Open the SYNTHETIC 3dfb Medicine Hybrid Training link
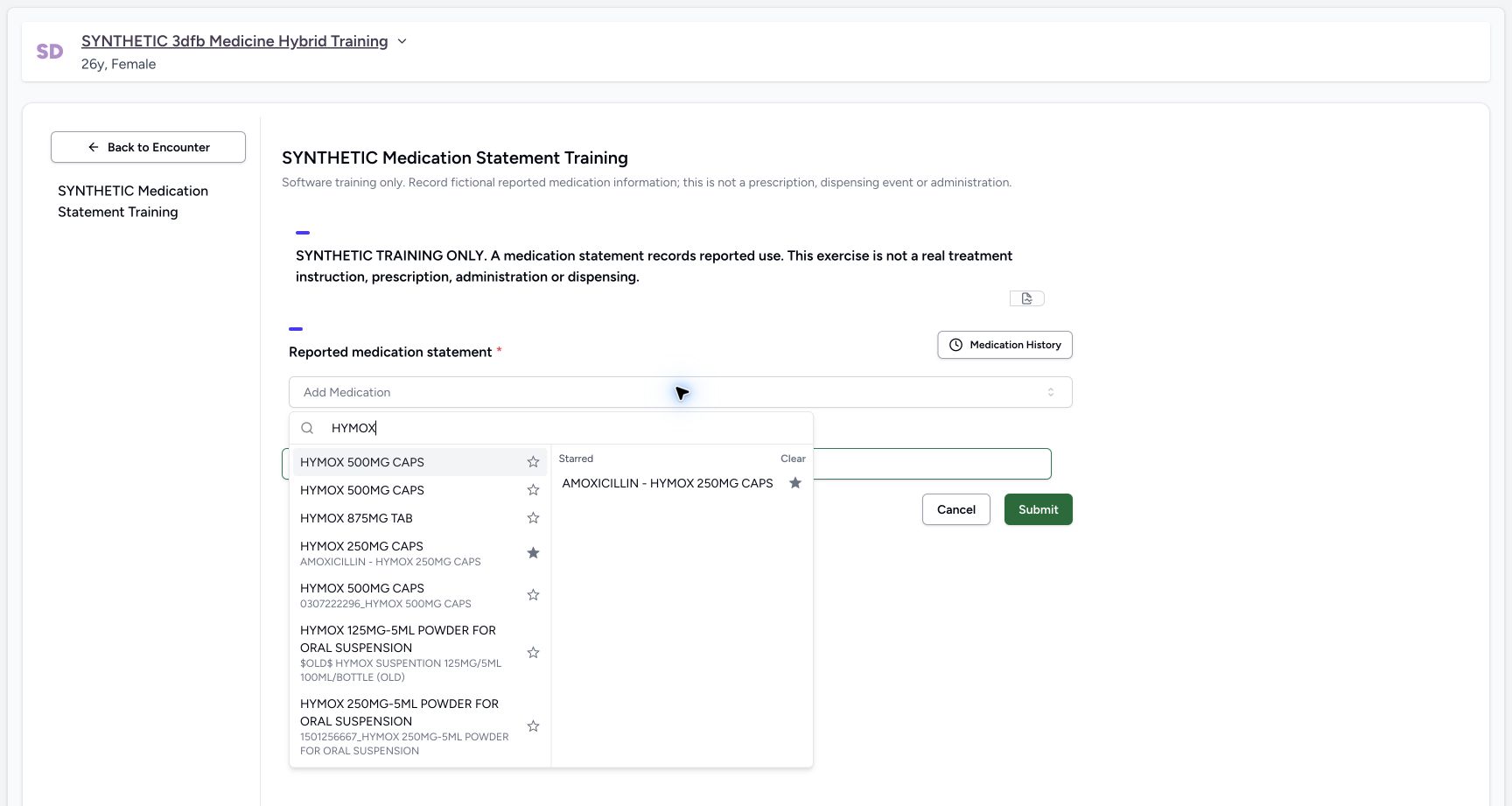 coord(234,41)
